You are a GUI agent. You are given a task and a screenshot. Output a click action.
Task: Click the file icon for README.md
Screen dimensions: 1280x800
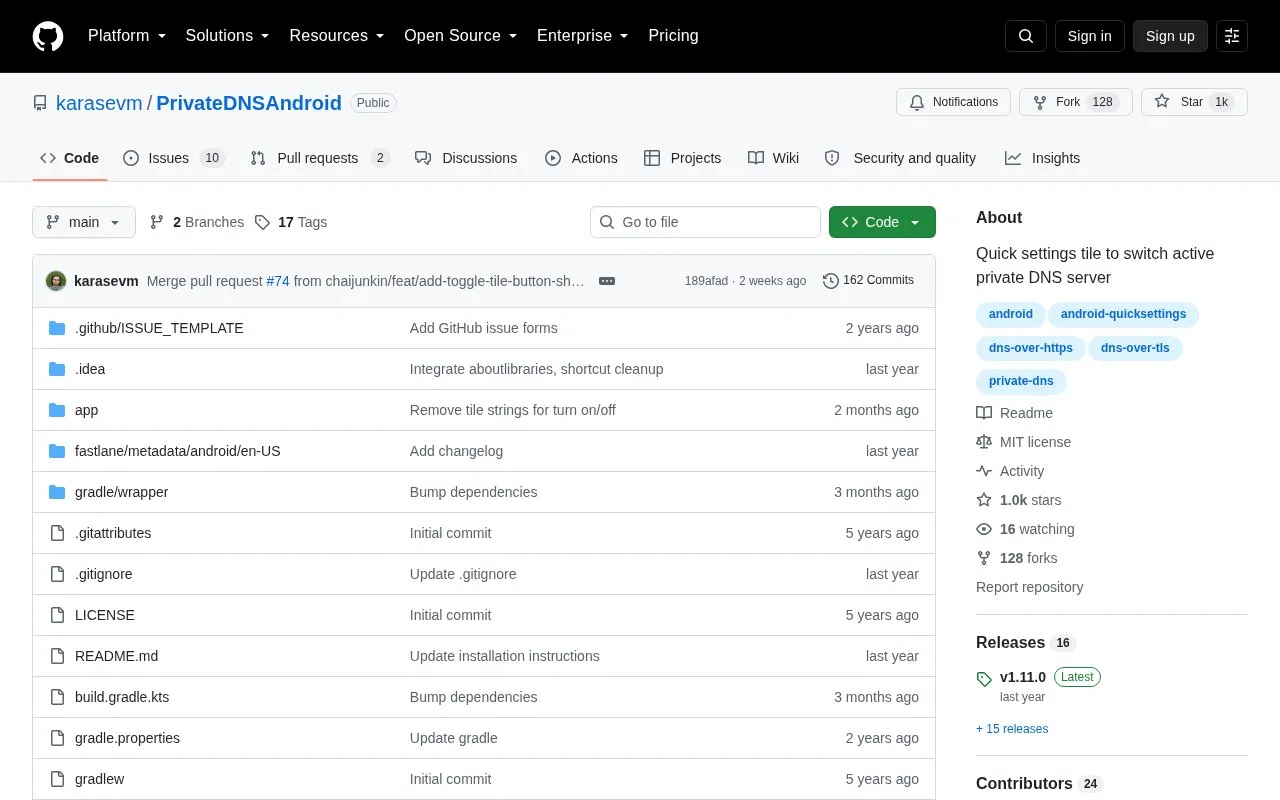[57, 656]
